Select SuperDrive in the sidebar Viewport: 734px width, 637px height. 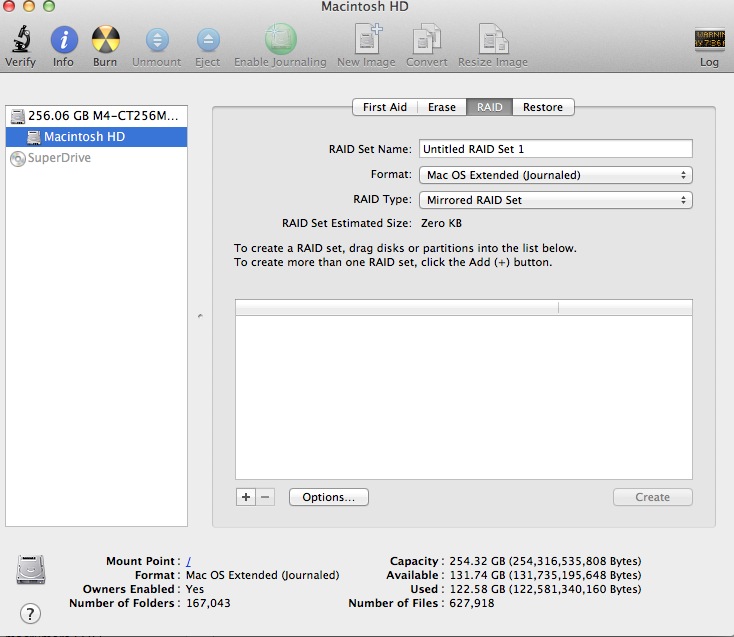pyautogui.click(x=96, y=158)
